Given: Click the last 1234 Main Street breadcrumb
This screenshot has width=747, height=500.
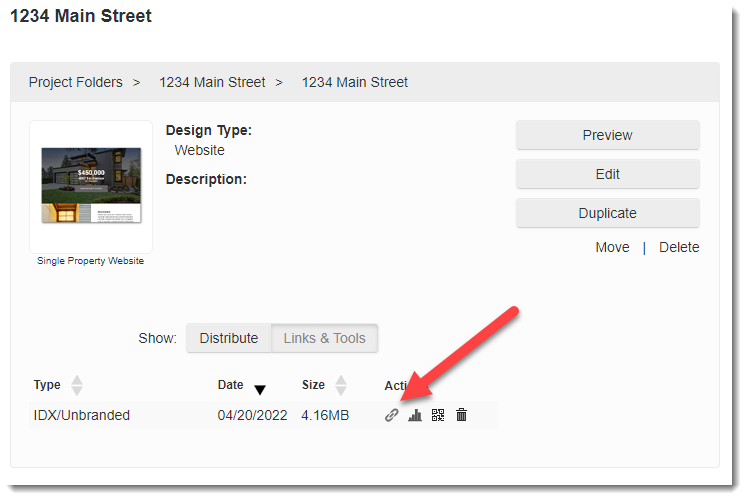Looking at the screenshot, I should click(x=355, y=82).
